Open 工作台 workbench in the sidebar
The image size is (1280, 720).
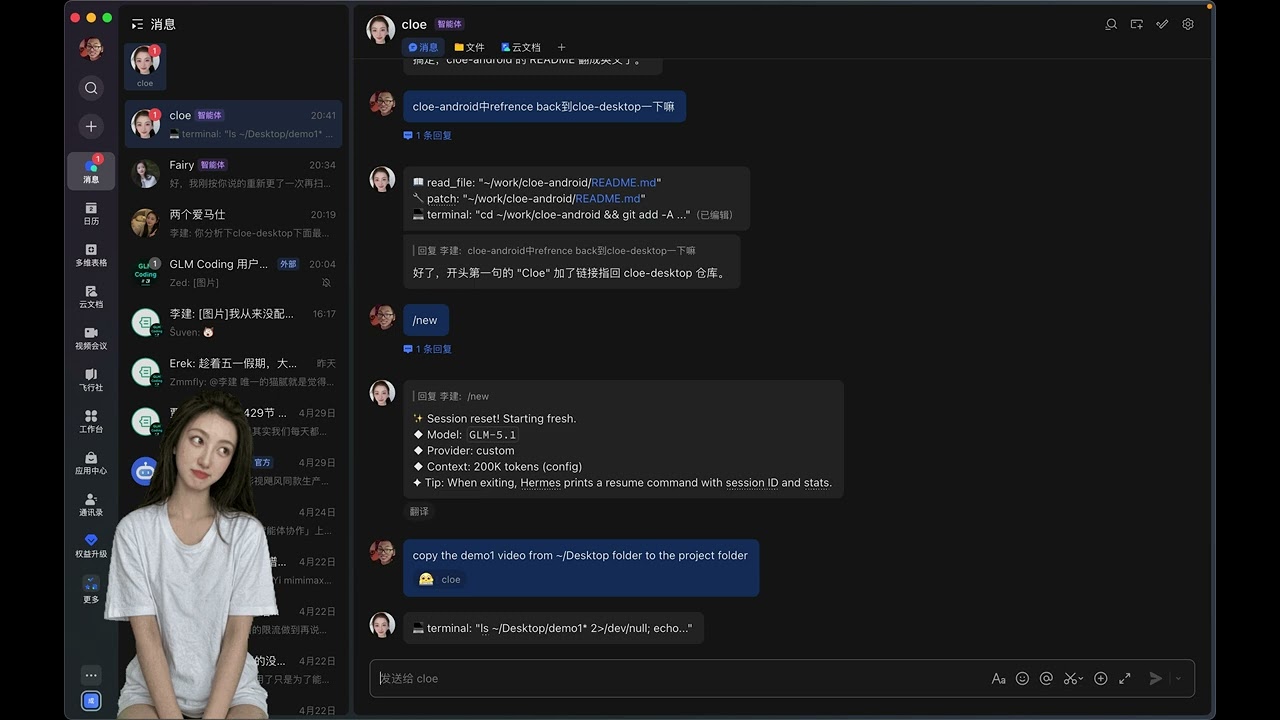(x=91, y=421)
